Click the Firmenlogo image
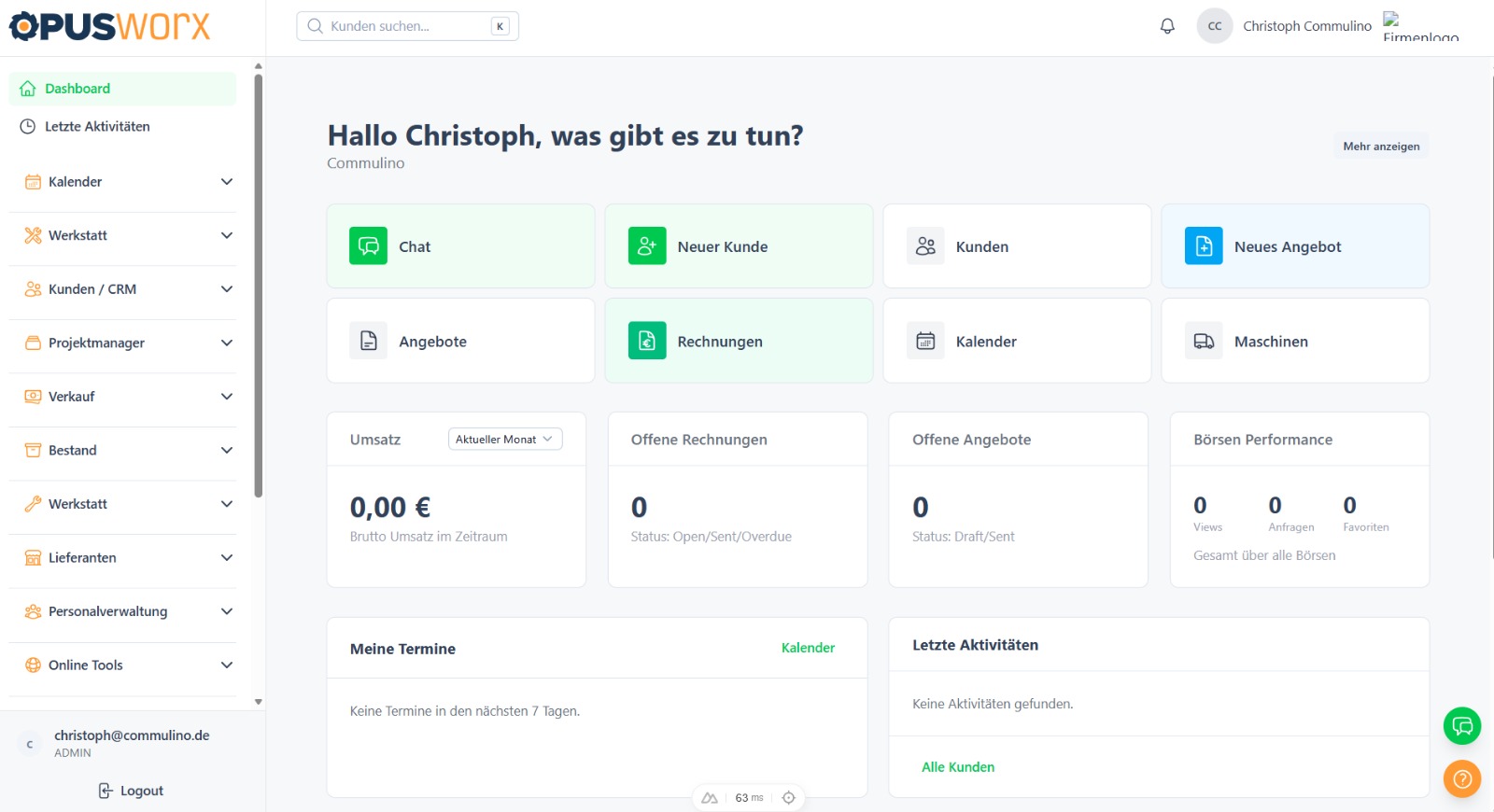The height and width of the screenshot is (812, 1494). click(x=1420, y=27)
